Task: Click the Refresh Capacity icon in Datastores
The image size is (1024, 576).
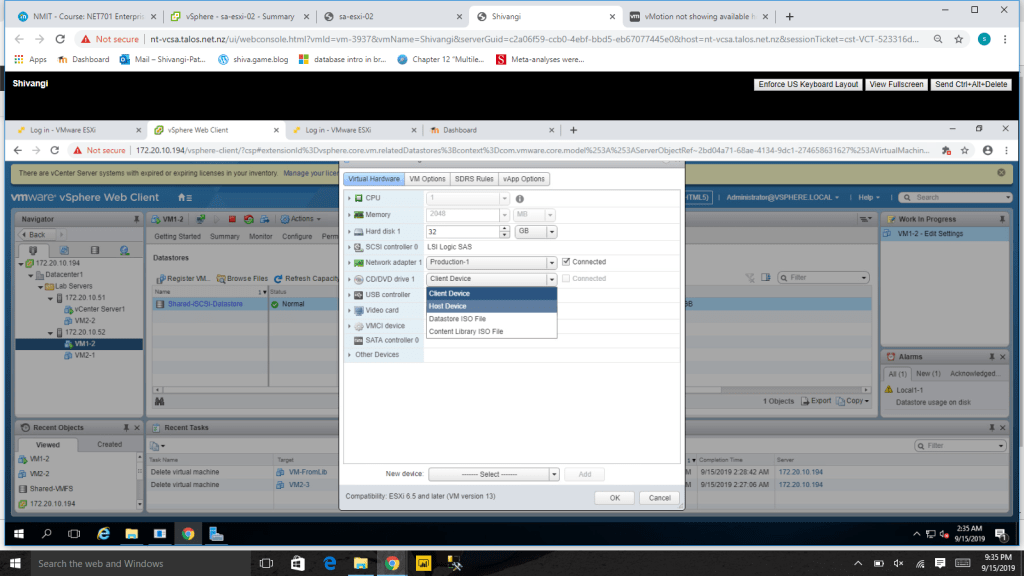Action: pyautogui.click(x=279, y=278)
